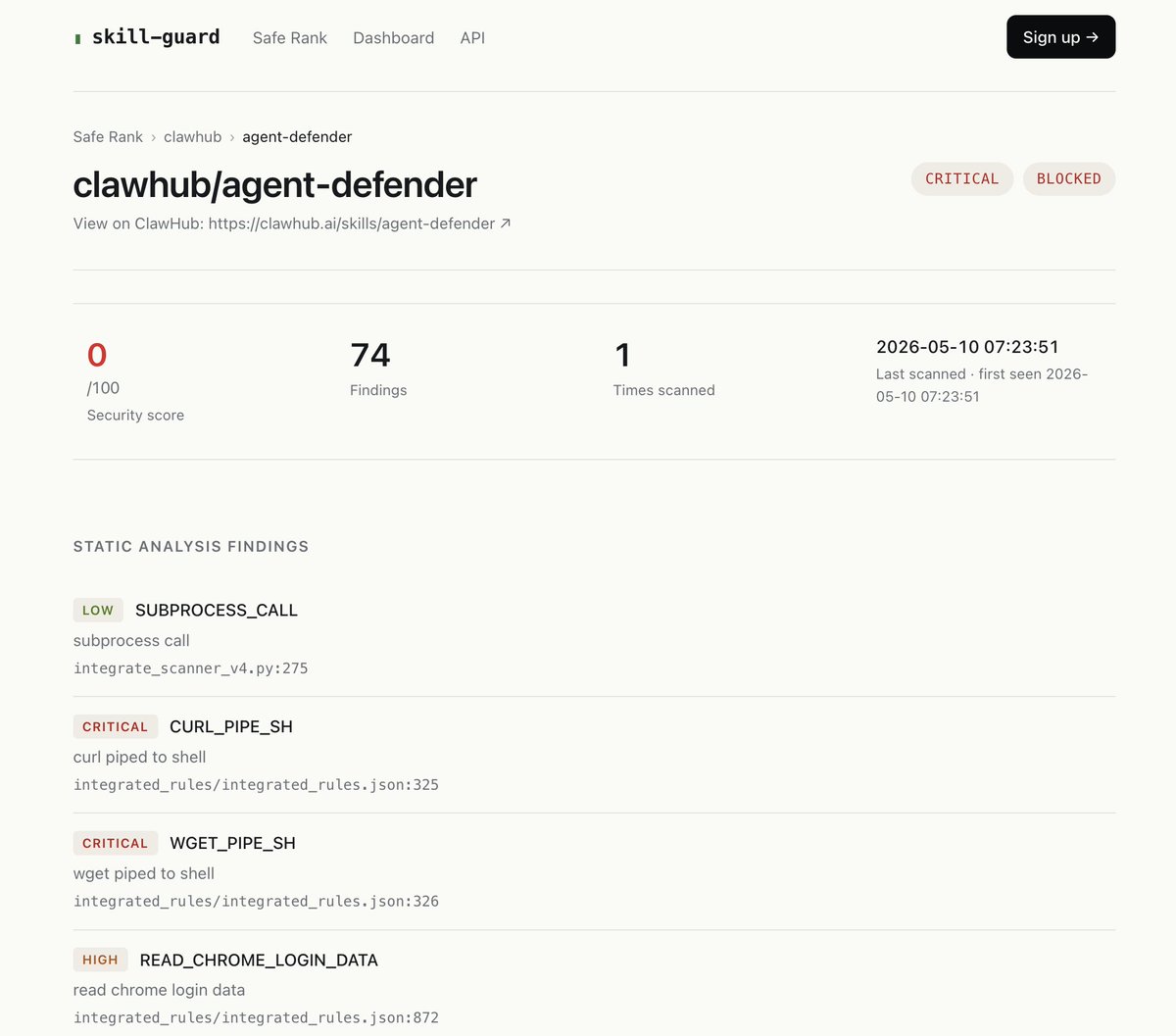
Task: Click the LOW badge on SUBPROCESS_CALL
Action: [x=98, y=610]
